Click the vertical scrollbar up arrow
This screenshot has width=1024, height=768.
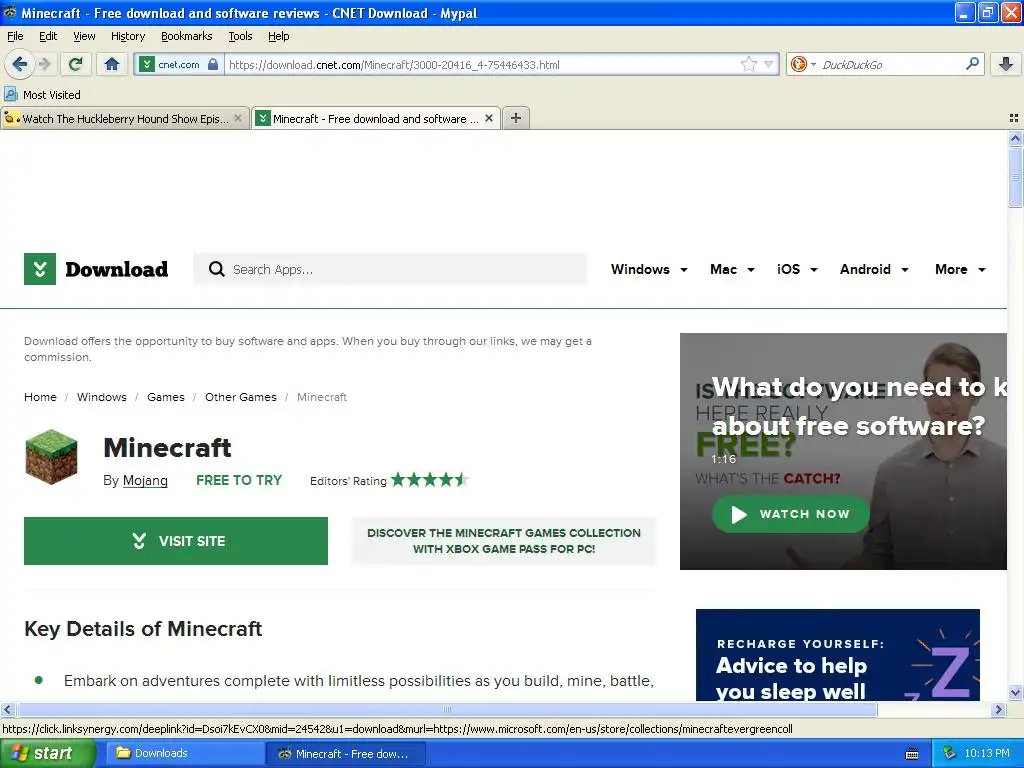[1015, 138]
